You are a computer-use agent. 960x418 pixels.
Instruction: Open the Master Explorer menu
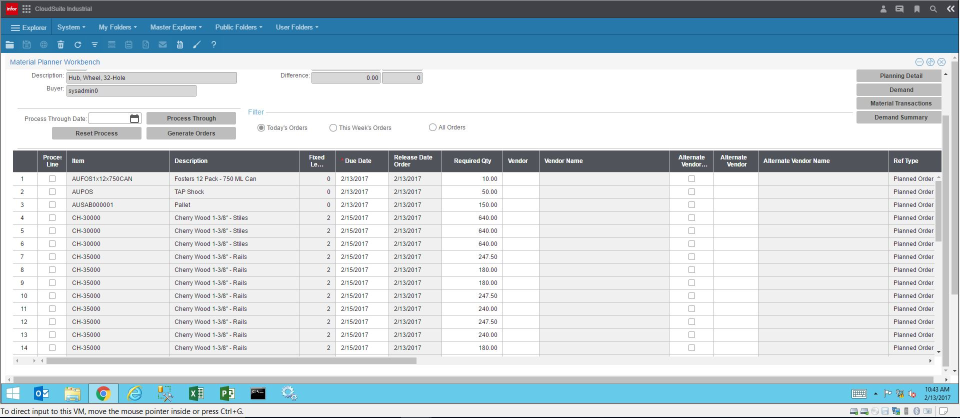(x=177, y=27)
